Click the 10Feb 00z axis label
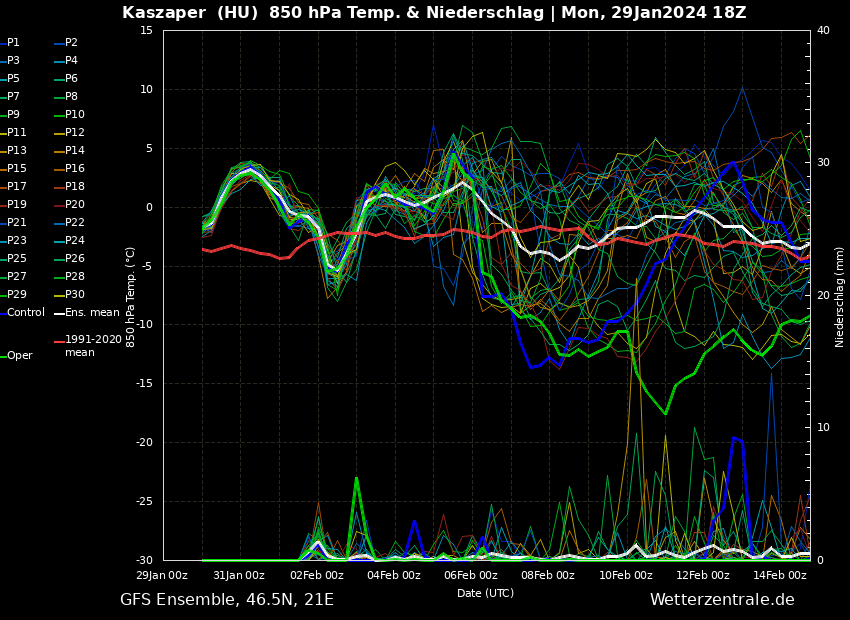This screenshot has height=620, width=850. point(626,575)
